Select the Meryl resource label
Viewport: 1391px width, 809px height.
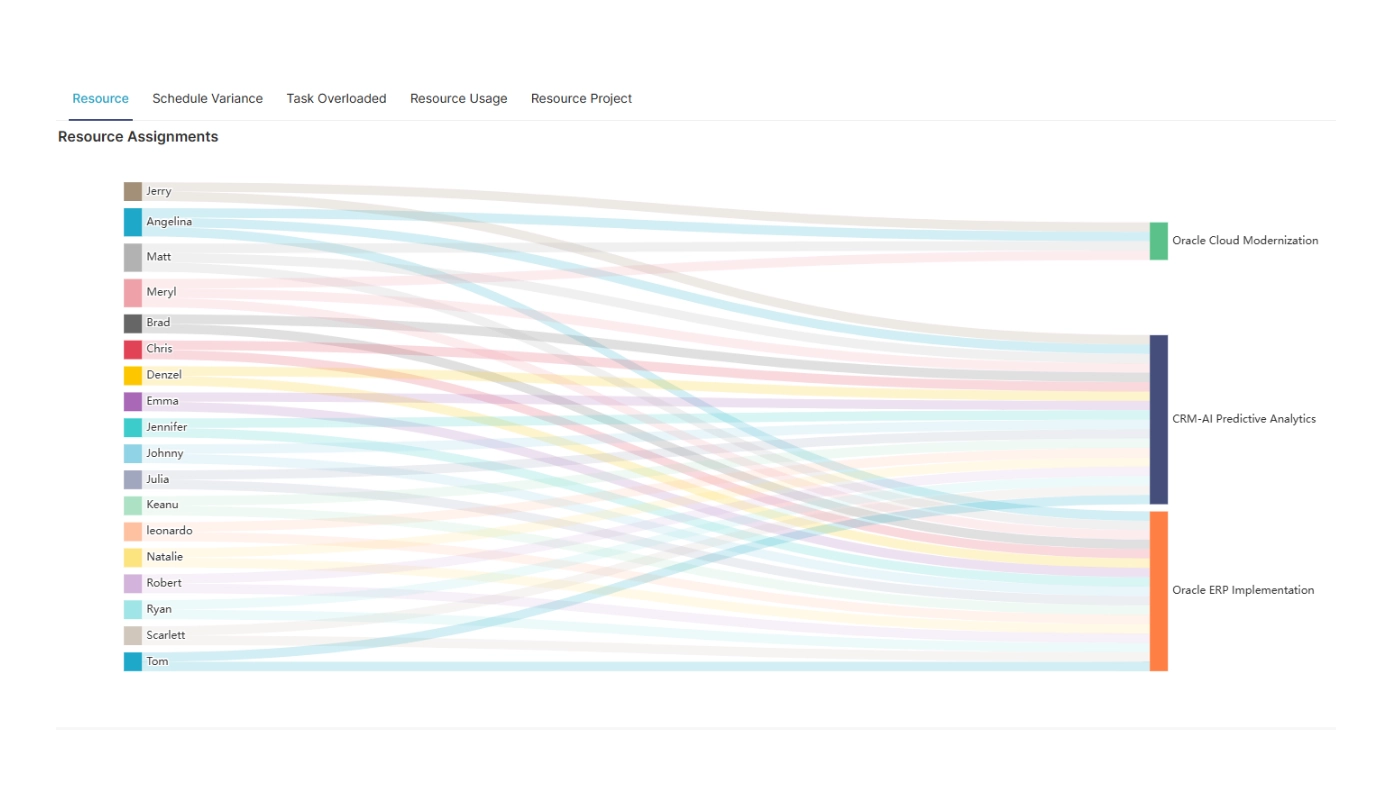point(161,293)
